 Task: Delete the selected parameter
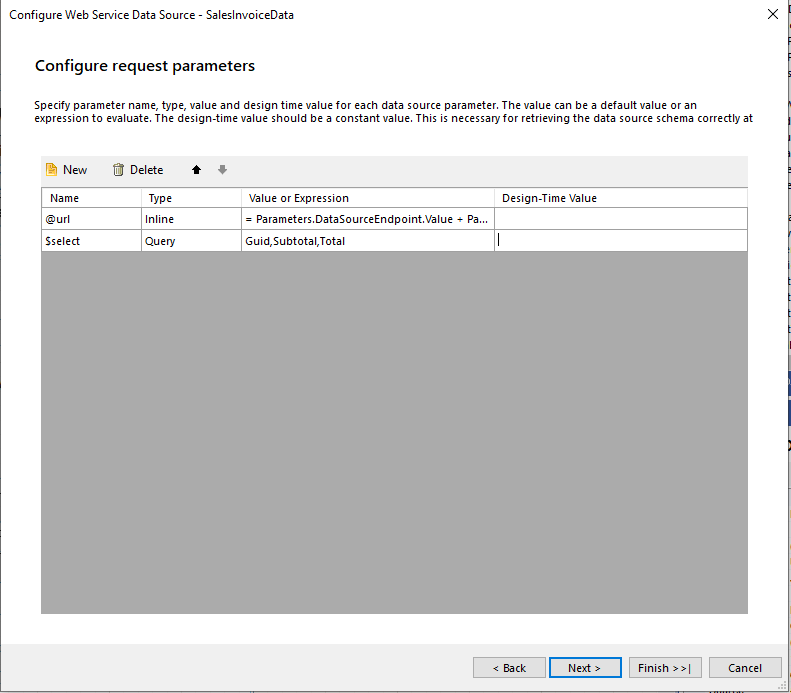138,170
